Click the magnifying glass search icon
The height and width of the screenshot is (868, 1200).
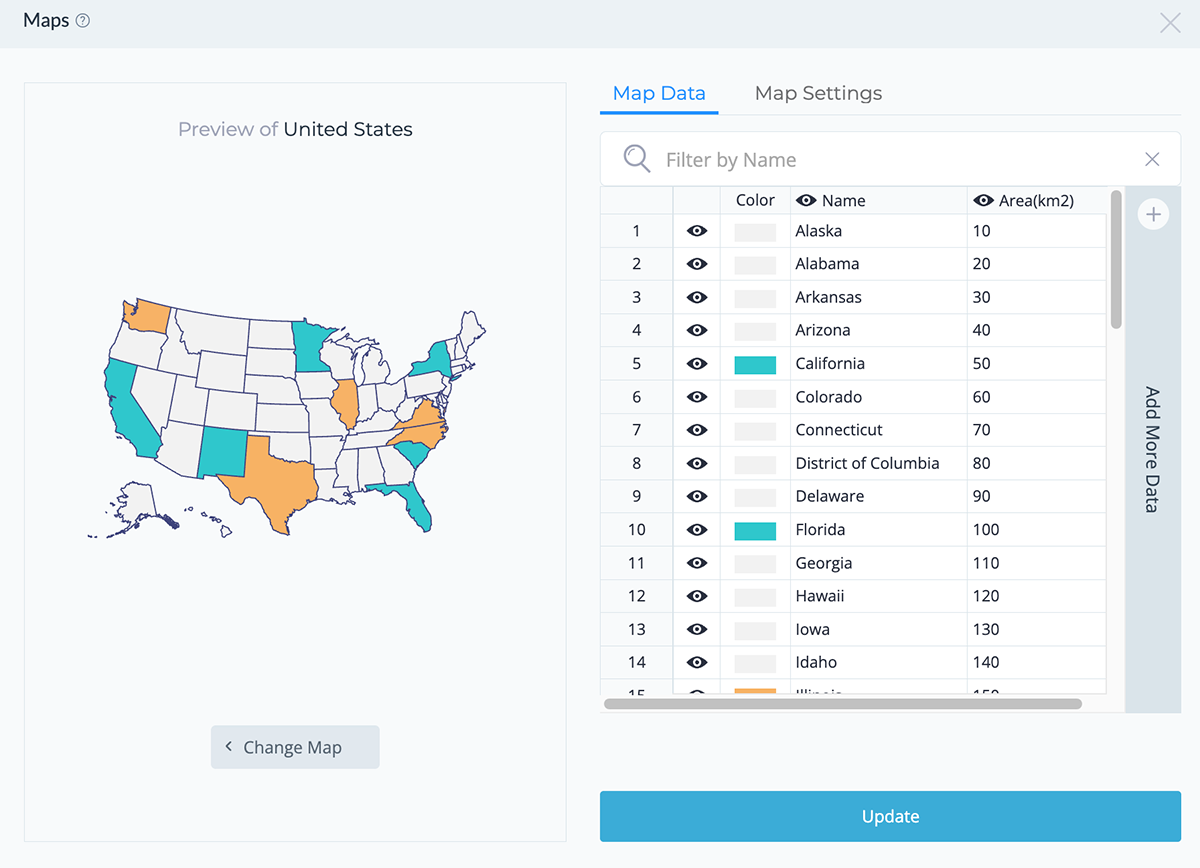click(637, 159)
